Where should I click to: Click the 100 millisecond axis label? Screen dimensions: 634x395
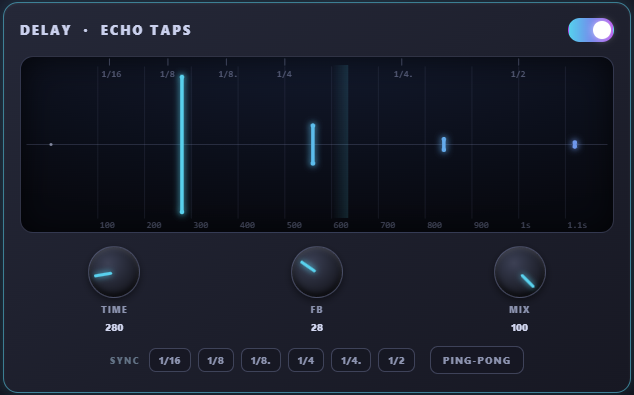click(107, 225)
